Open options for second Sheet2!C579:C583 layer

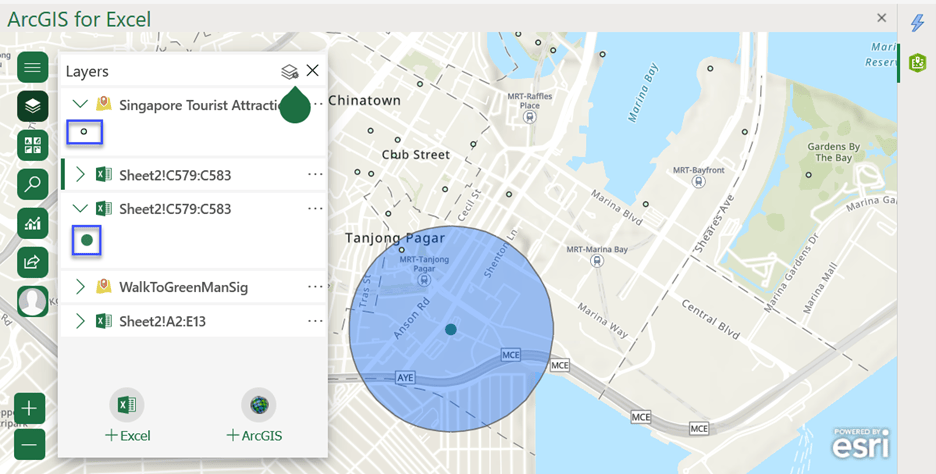coord(315,208)
